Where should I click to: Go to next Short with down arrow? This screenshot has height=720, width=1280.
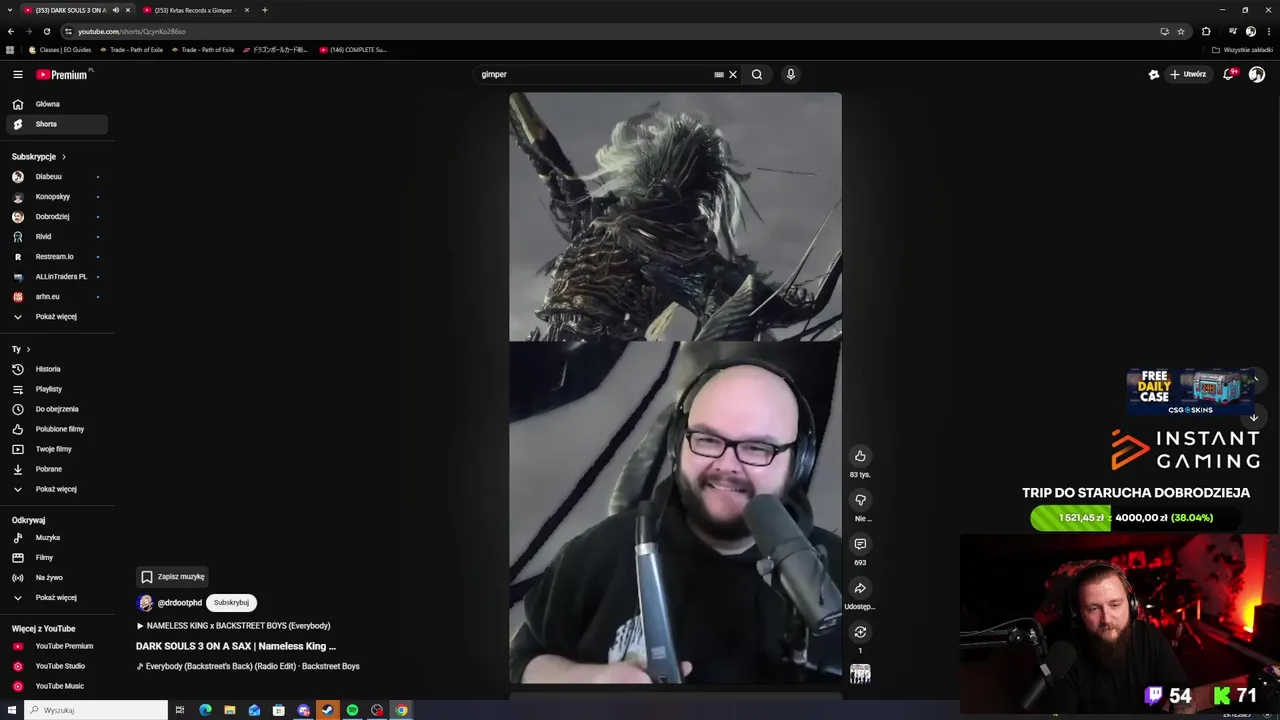coord(1253,418)
